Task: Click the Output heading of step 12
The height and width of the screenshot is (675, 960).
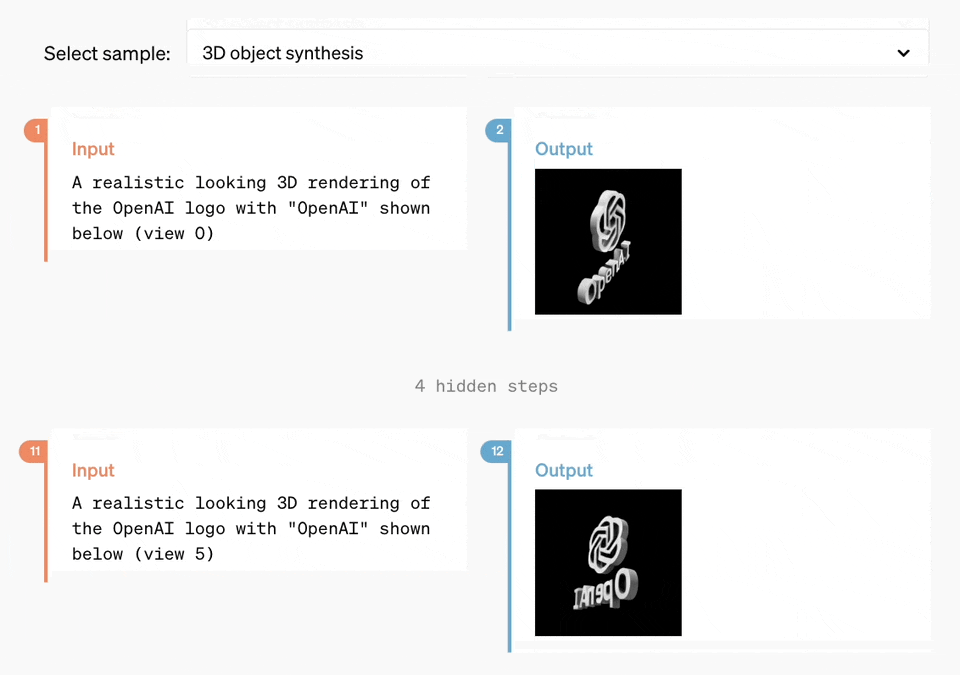Action: click(x=564, y=470)
